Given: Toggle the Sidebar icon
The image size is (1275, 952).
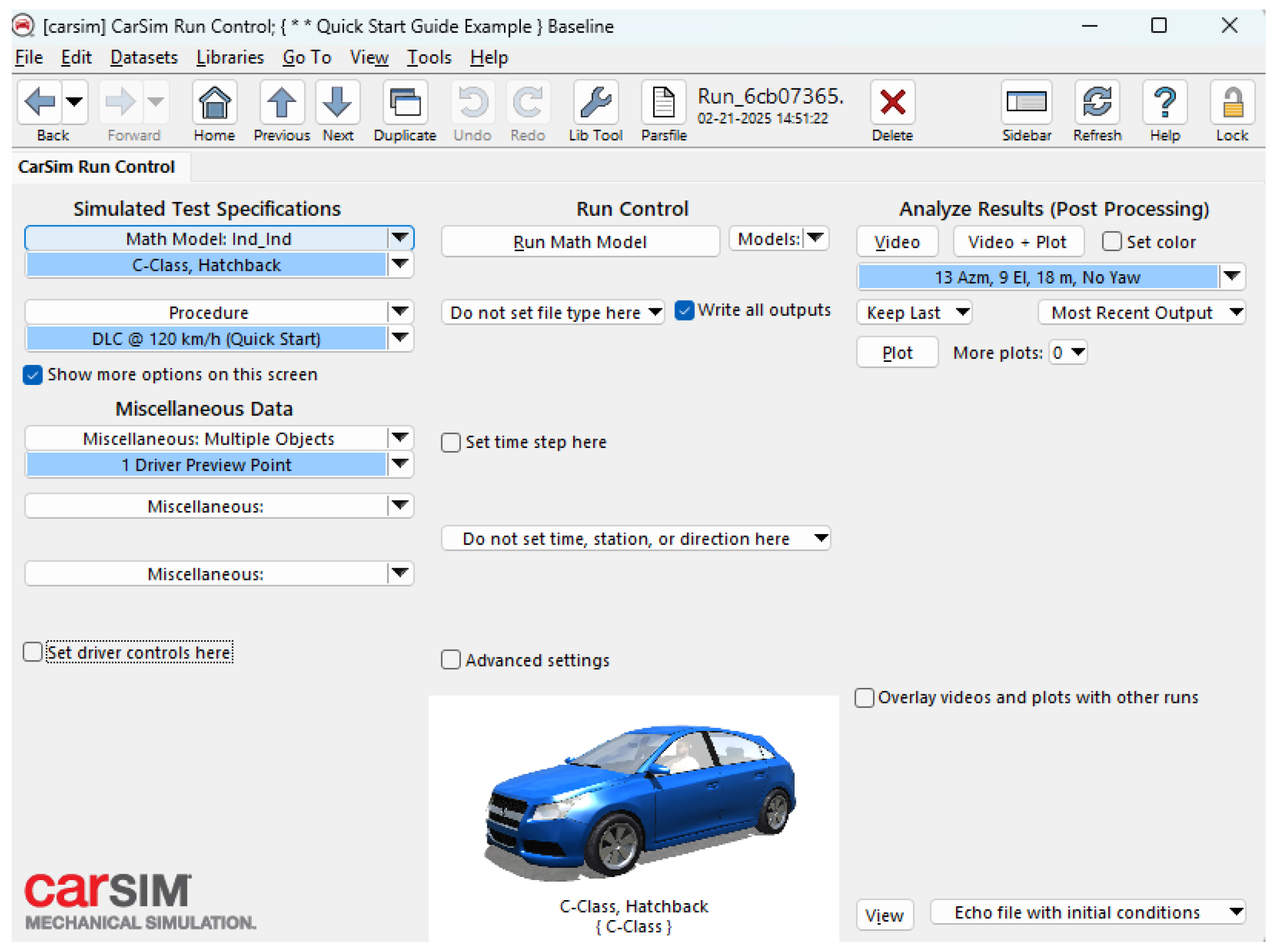Looking at the screenshot, I should pos(1026,104).
